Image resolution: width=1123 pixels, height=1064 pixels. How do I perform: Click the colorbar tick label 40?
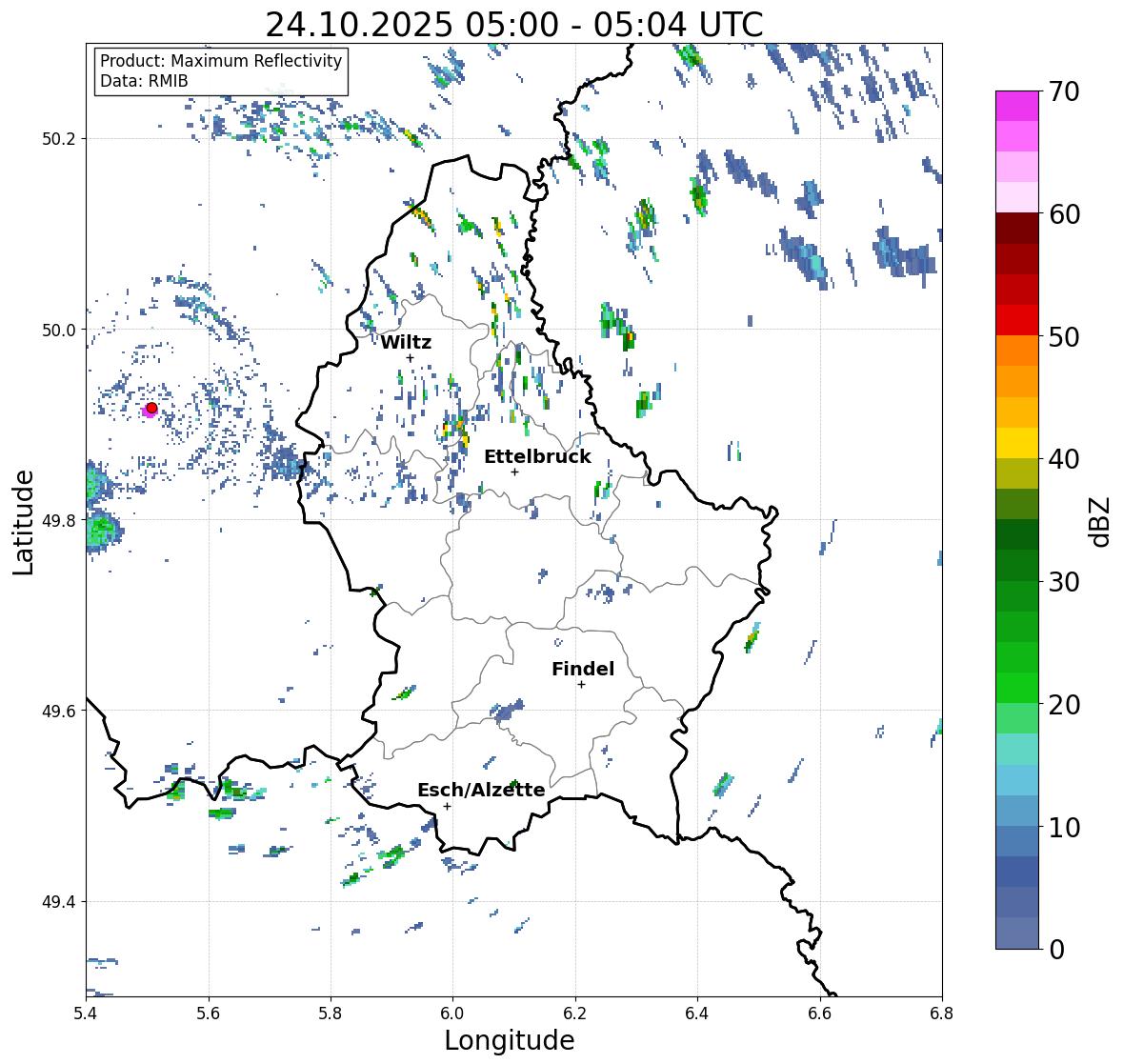pos(1064,459)
